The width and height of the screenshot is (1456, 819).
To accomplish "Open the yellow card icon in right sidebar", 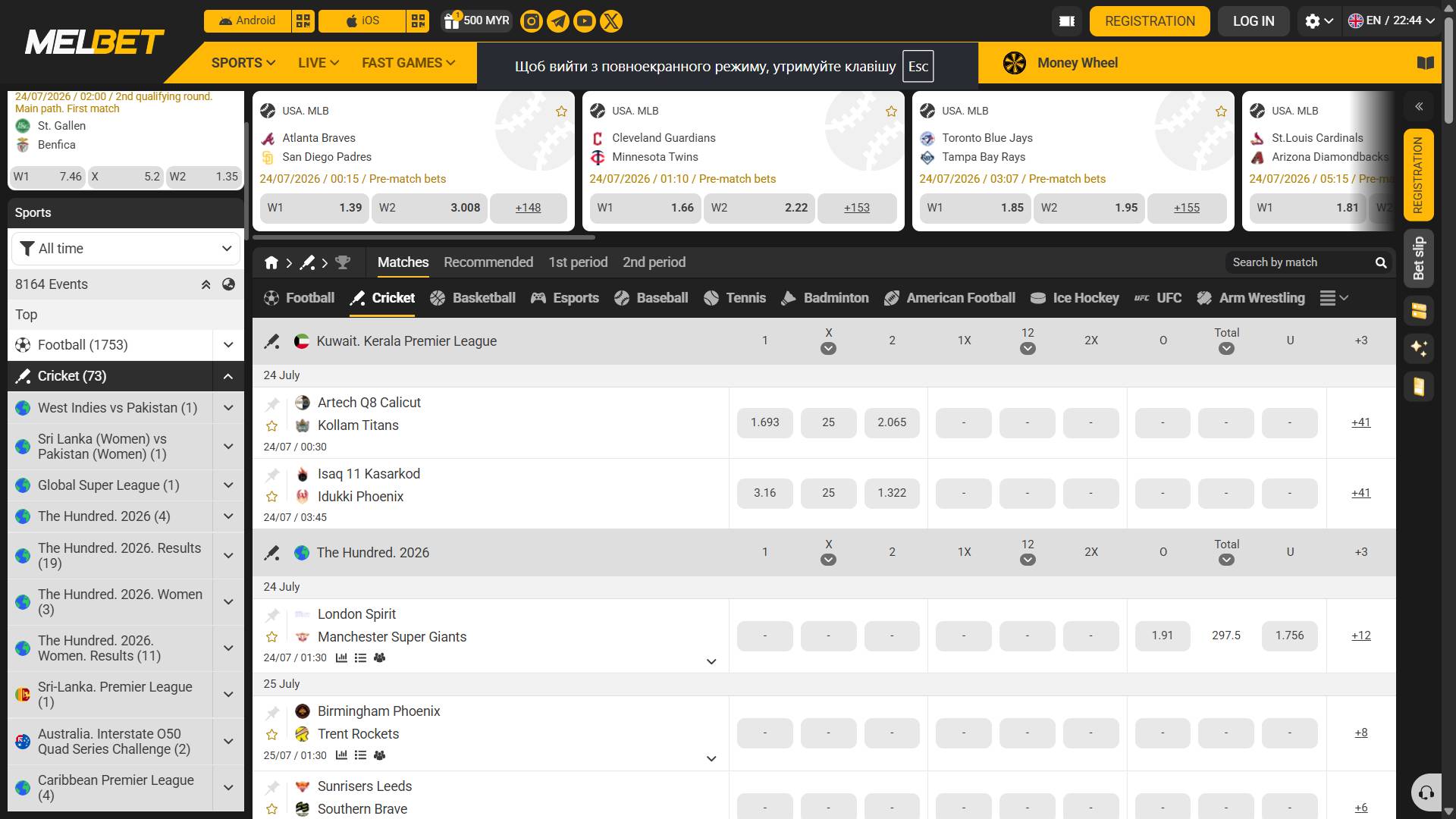I will pos(1419,310).
